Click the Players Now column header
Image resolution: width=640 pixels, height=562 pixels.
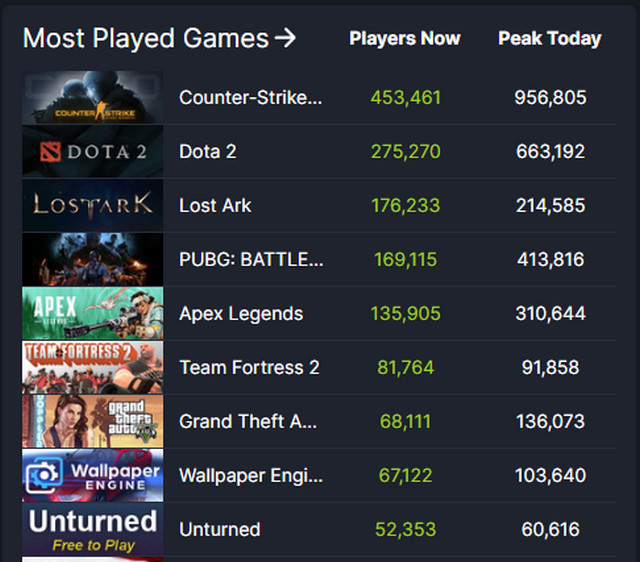pos(405,39)
